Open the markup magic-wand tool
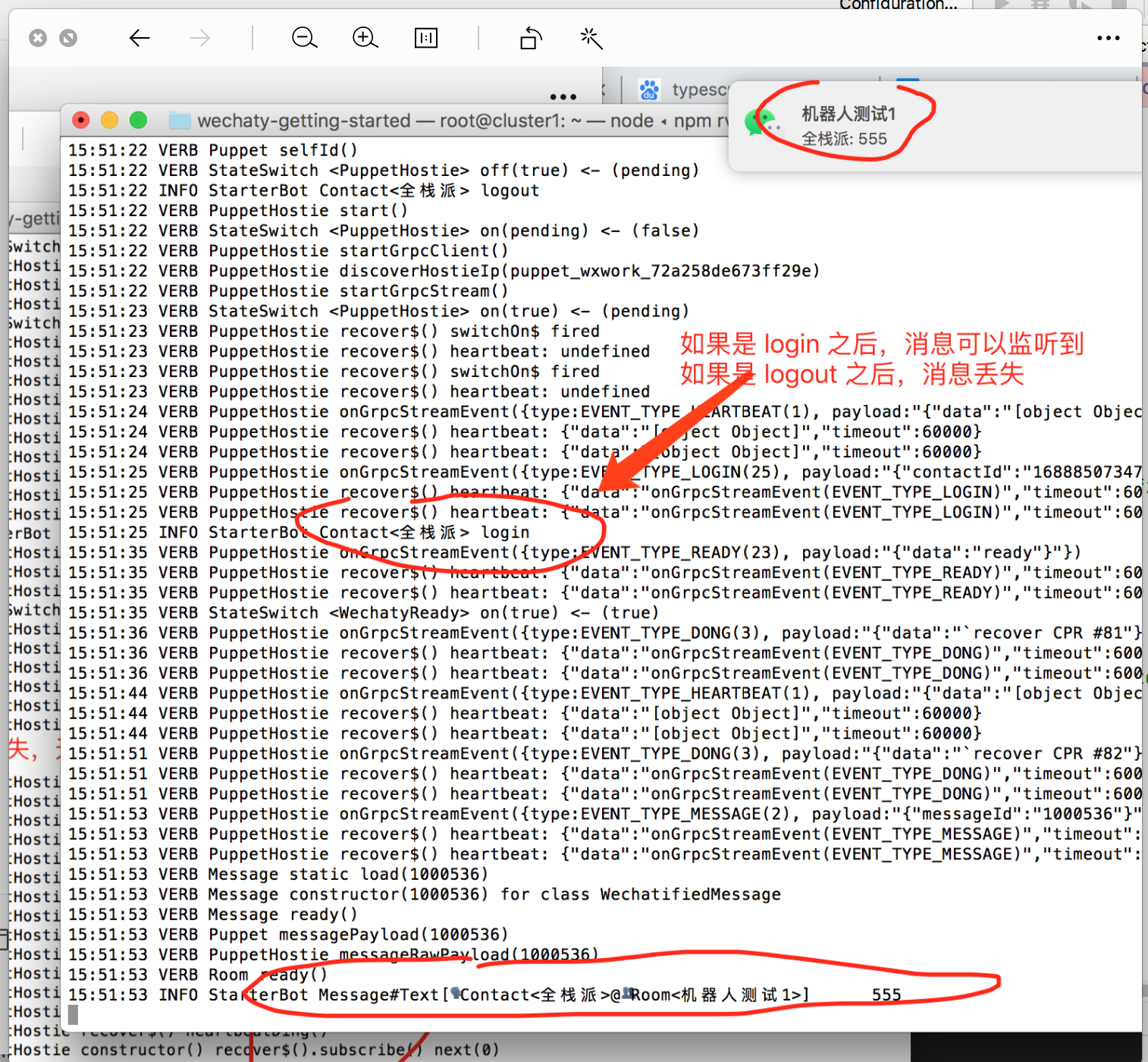Image resolution: width=1148 pixels, height=1062 pixels. coord(591,37)
